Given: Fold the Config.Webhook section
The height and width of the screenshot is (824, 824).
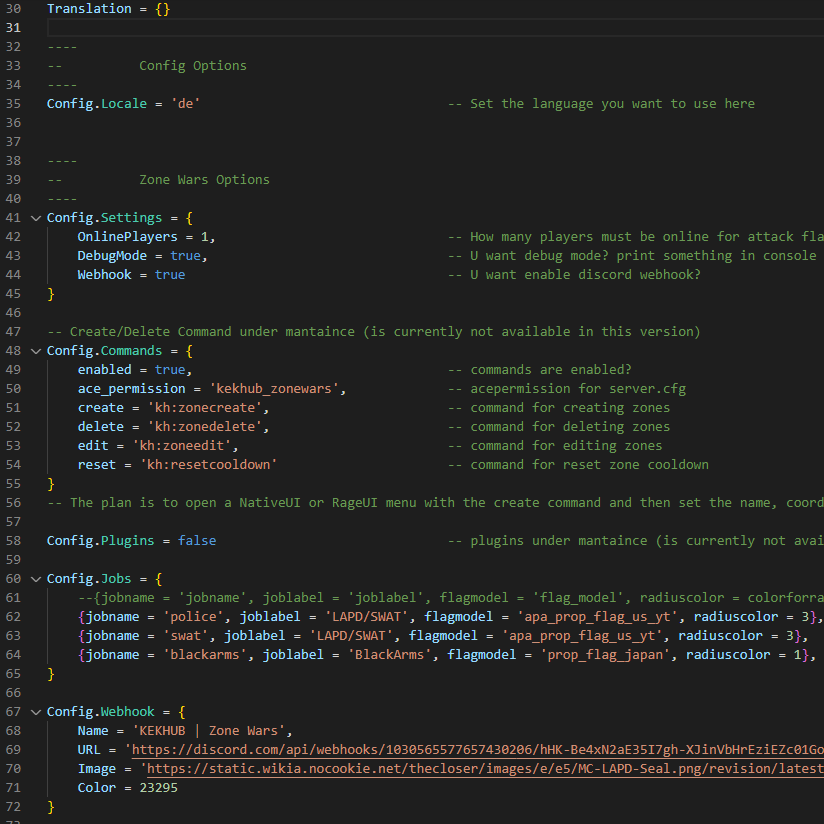Looking at the screenshot, I should coord(37,712).
